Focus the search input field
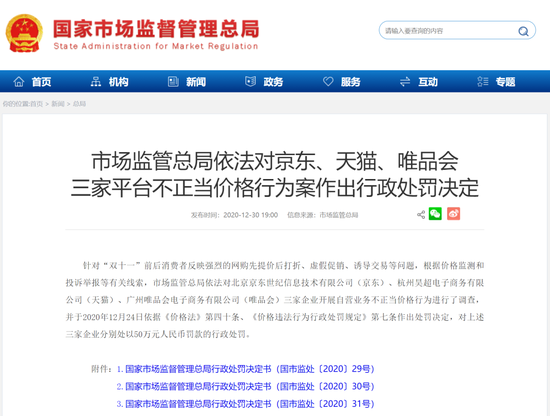This screenshot has height=416, width=550. click(449, 31)
